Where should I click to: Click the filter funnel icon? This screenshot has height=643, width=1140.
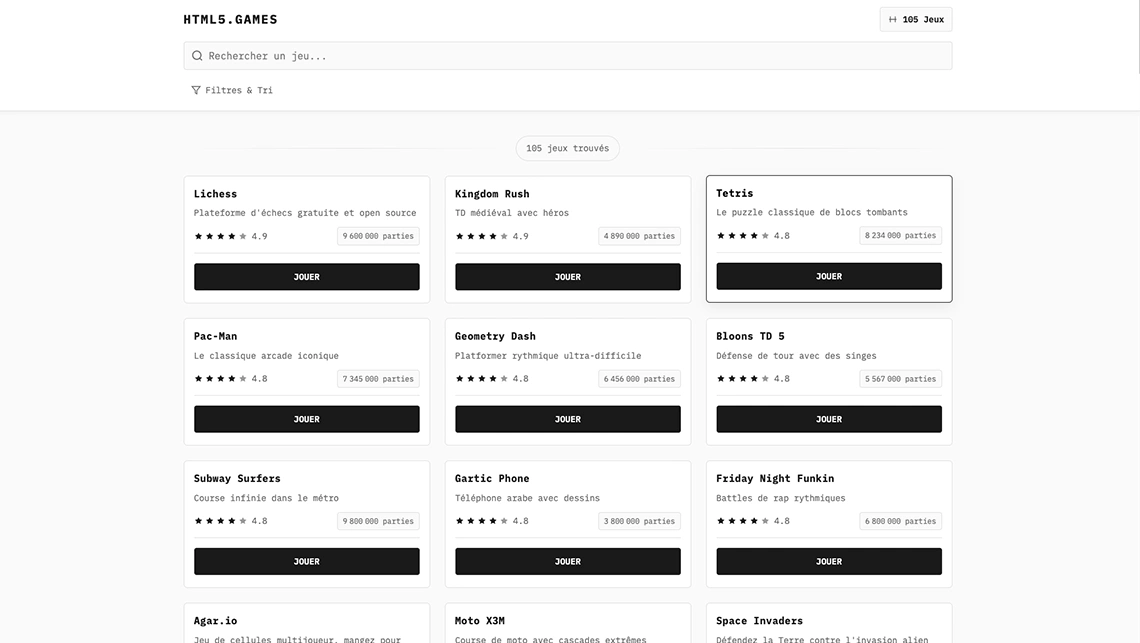click(196, 90)
